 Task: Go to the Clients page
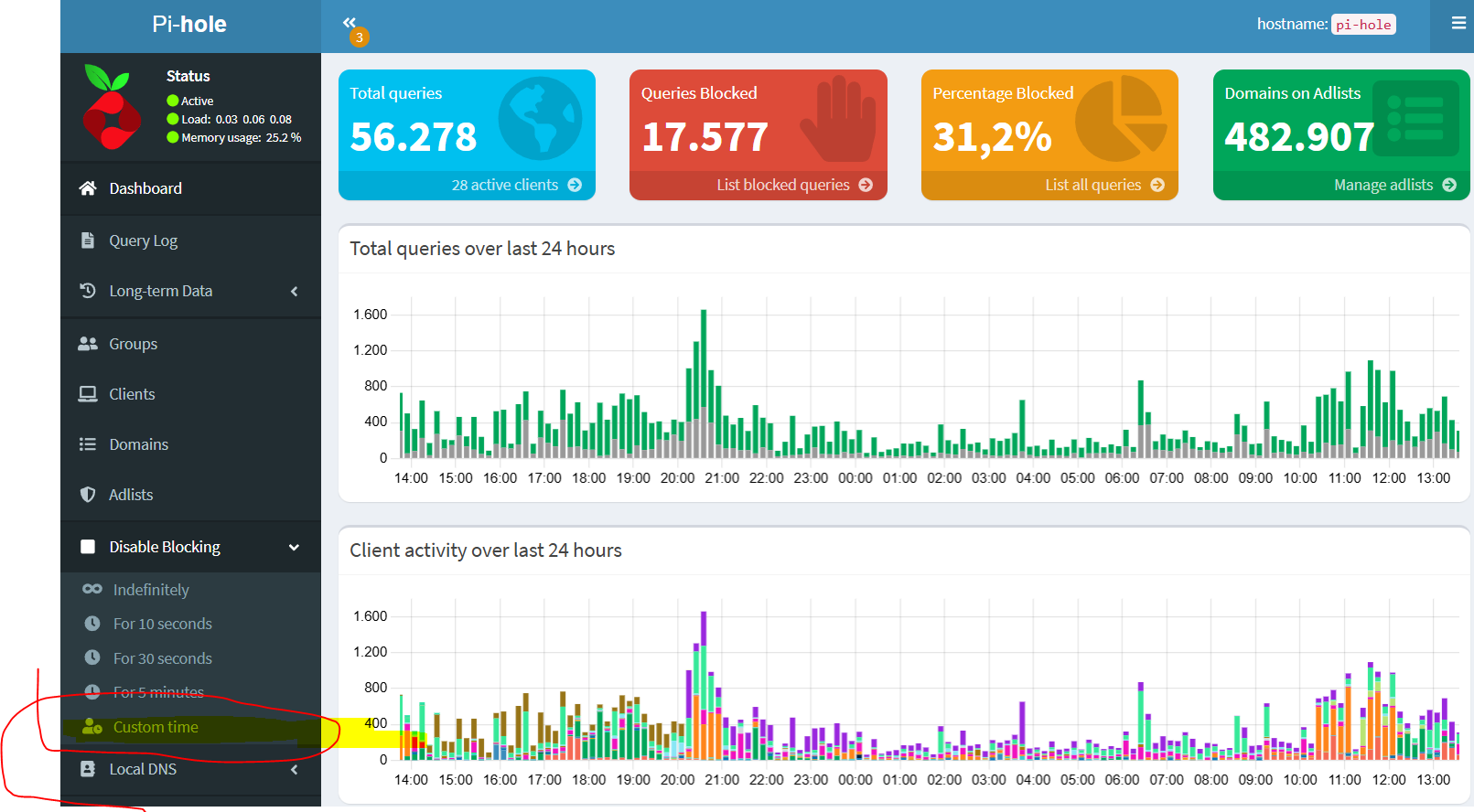(x=190, y=394)
